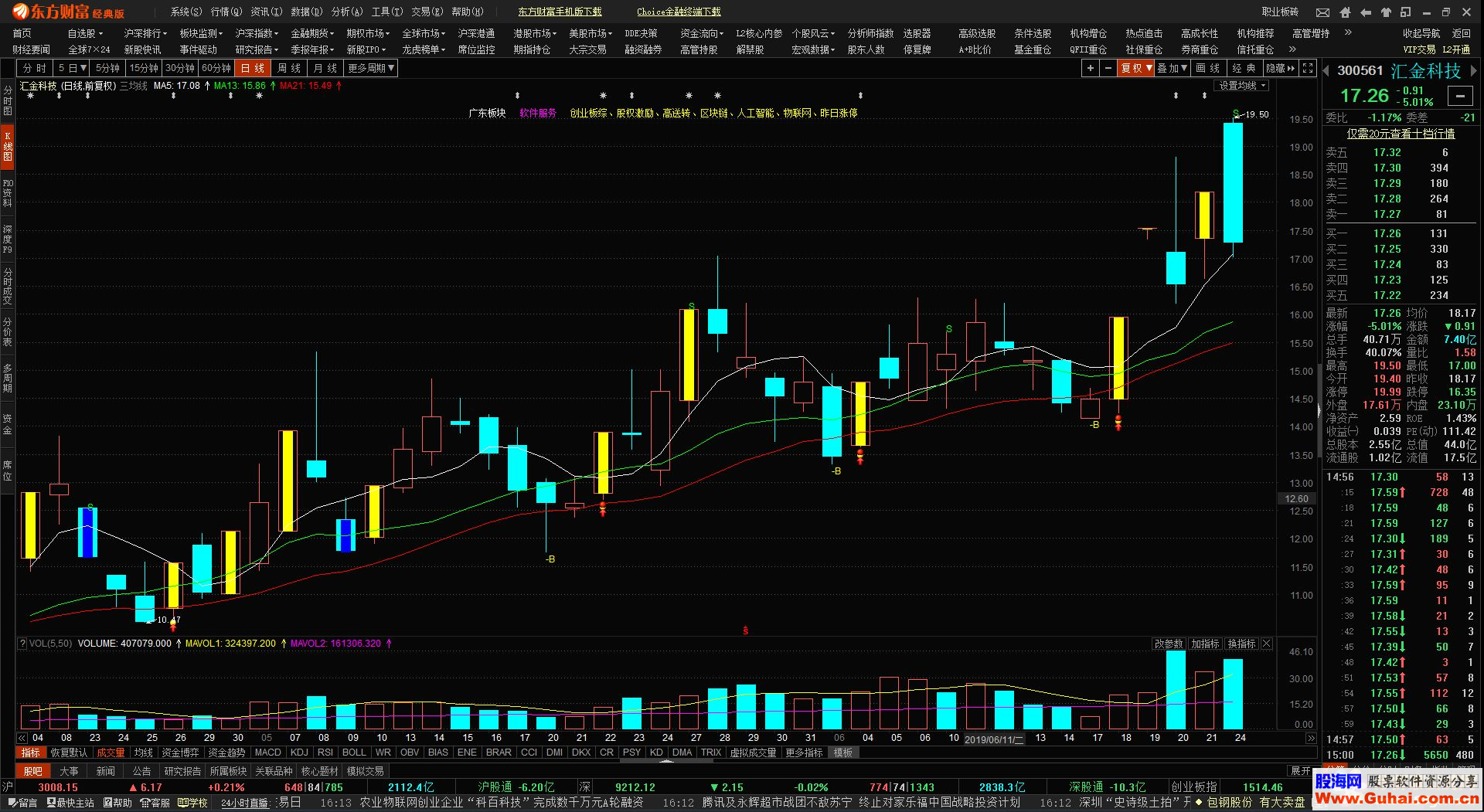
Task: Go to next stock with right triangle arrow
Action: click(x=1473, y=71)
